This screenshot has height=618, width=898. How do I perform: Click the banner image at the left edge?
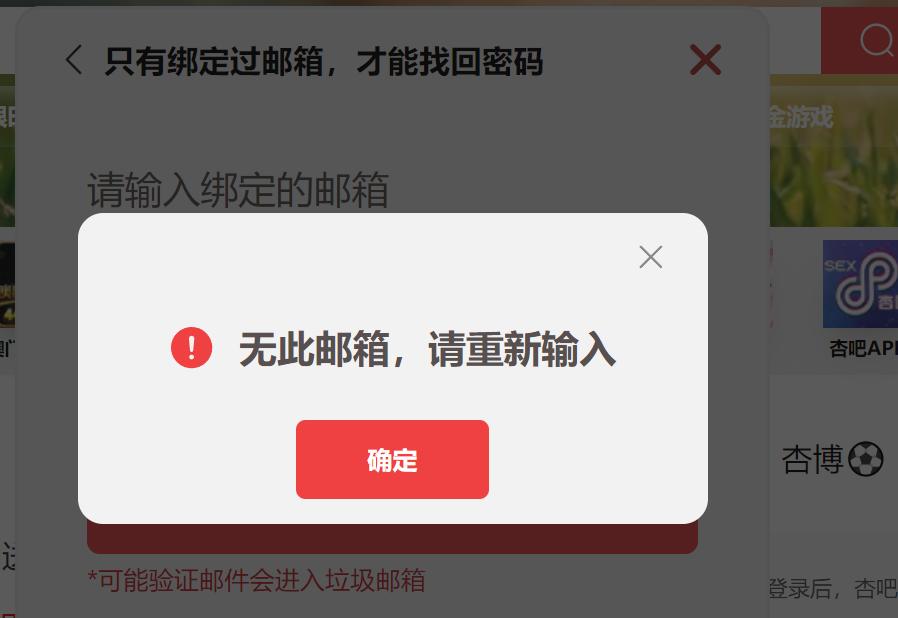coord(7,151)
